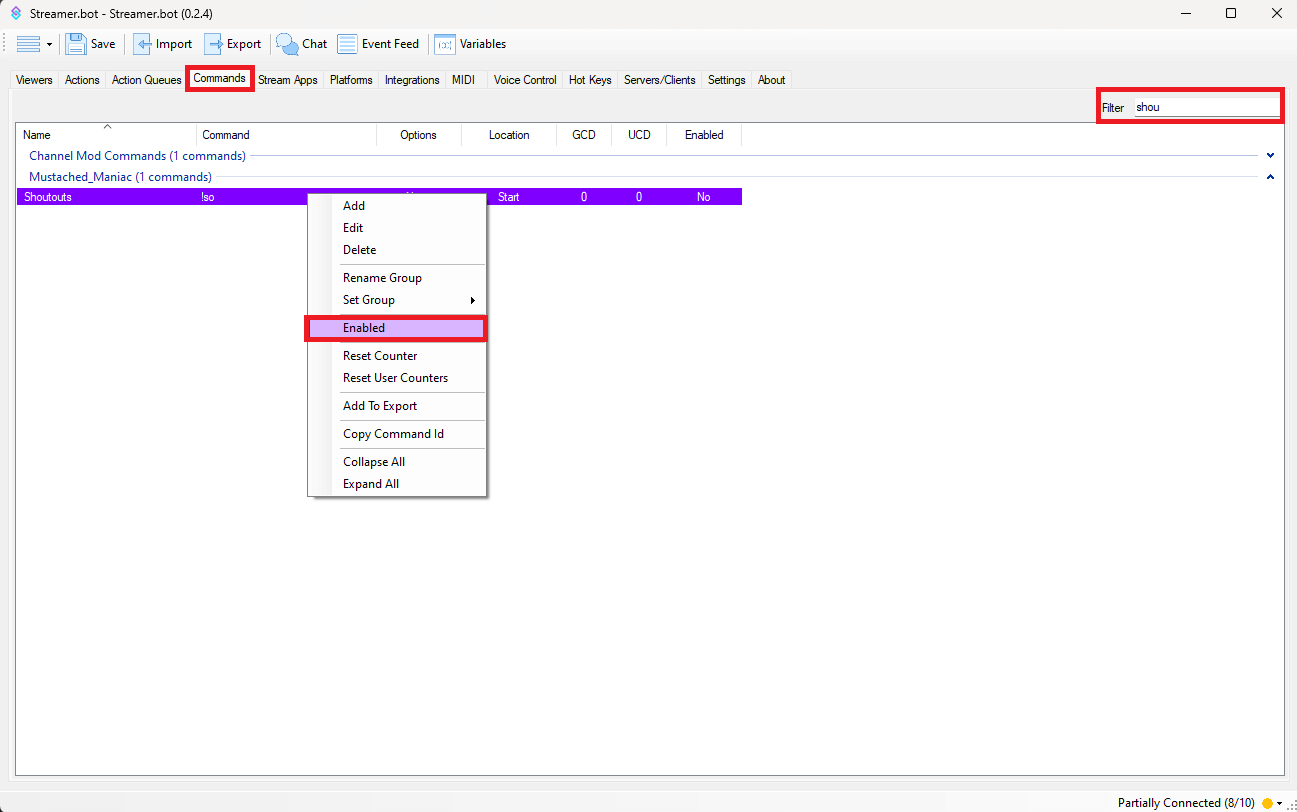
Task: Open the Event Feed list icon
Action: coord(347,44)
